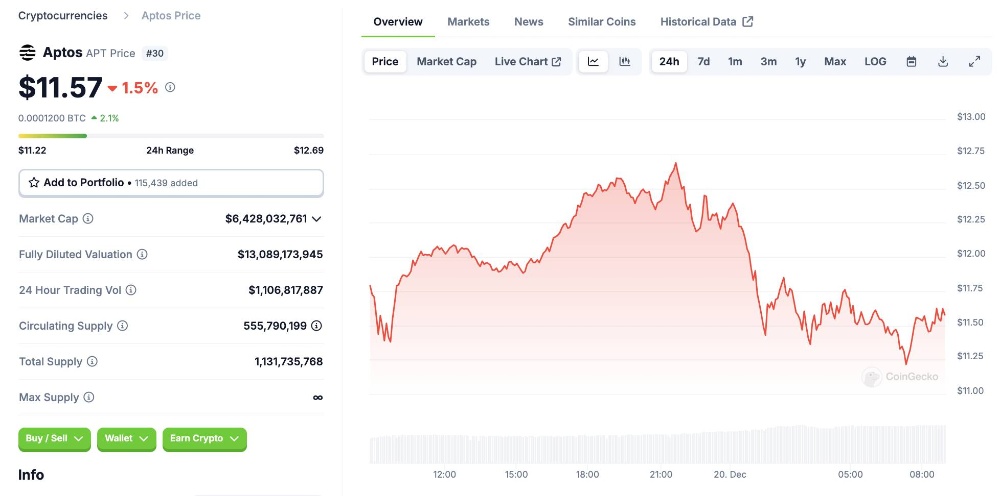Viewport: 1000px width, 496px height.
Task: Click the $11.57 current price text
Action: tap(61, 87)
